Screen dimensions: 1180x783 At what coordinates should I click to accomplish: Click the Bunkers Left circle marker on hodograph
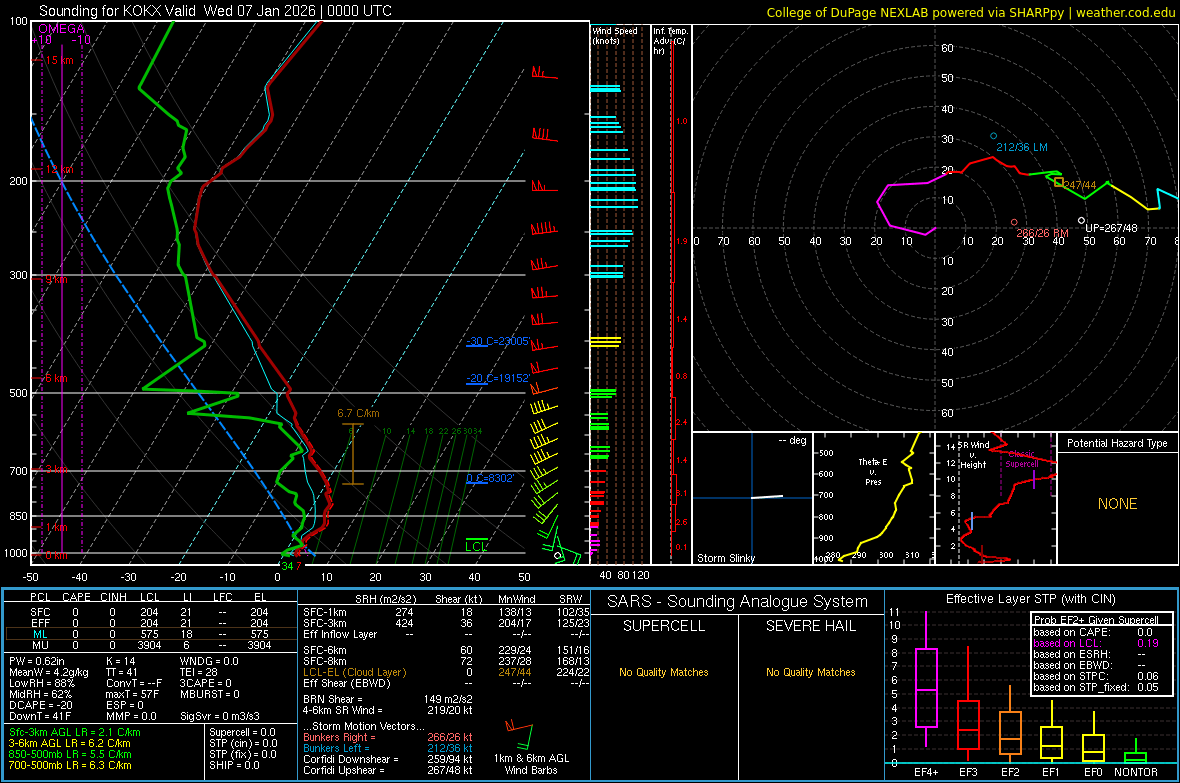click(x=993, y=136)
